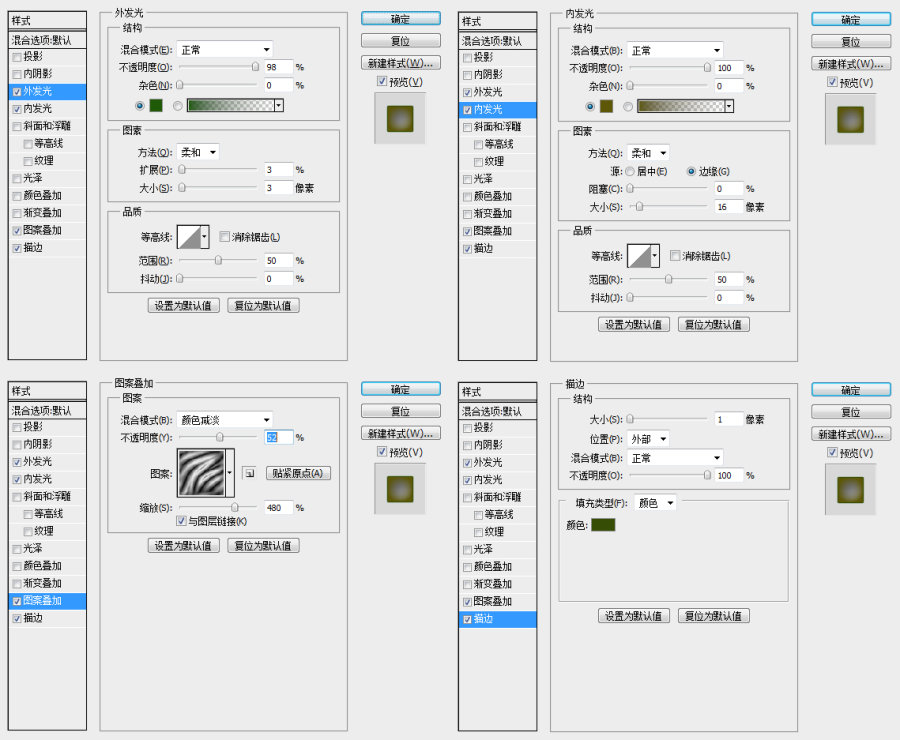Toggle 消除锯齿 checkbox in 内发光 dialog

[x=676, y=255]
